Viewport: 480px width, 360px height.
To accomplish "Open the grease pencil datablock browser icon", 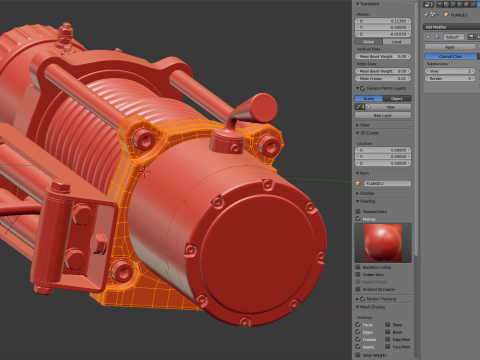I will 359,107.
